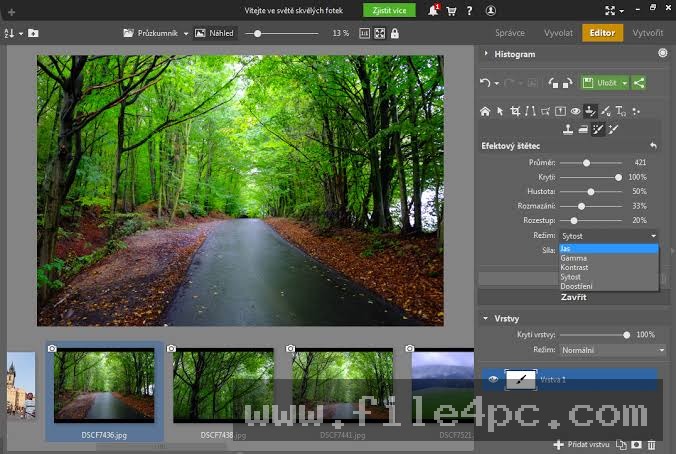Select the perspective tool icon
The width and height of the screenshot is (676, 454).
[x=545, y=112]
